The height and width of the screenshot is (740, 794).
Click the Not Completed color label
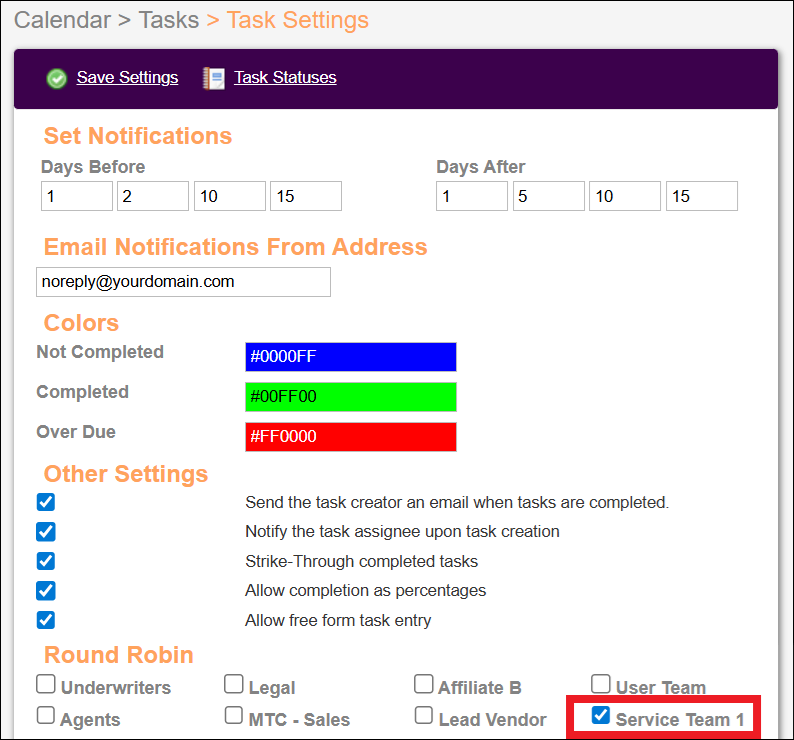[x=100, y=352]
